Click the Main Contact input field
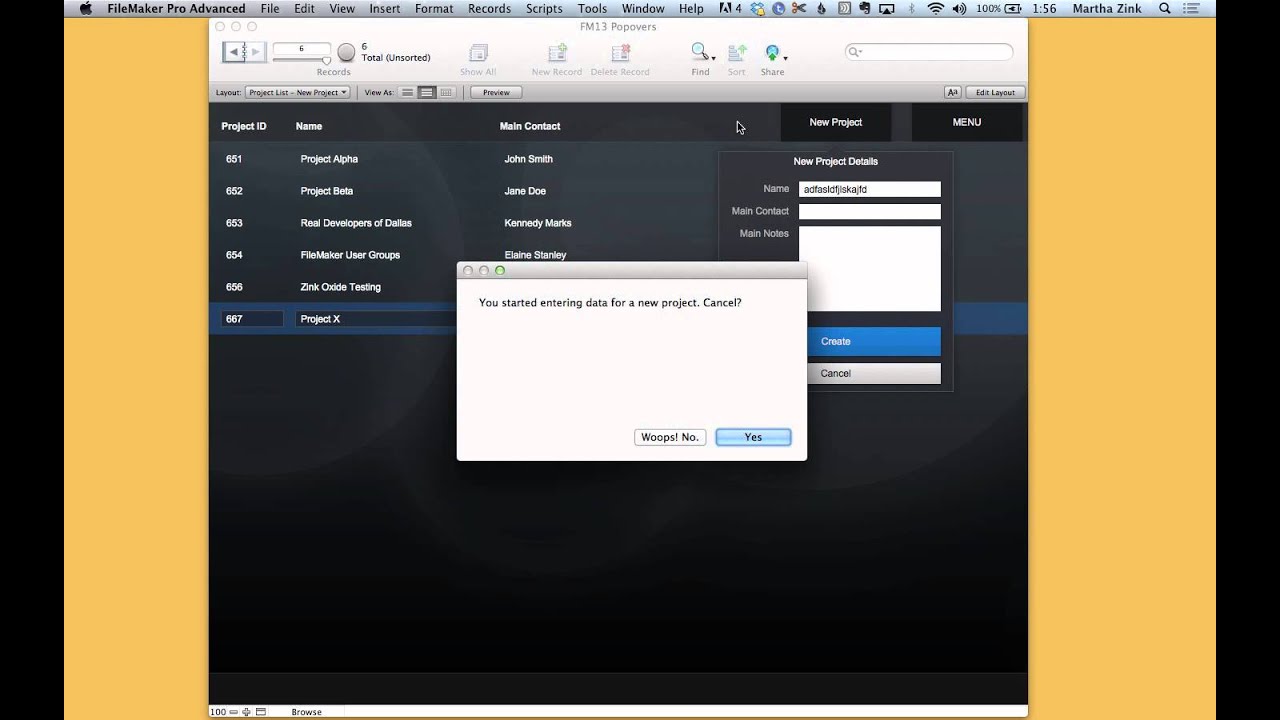1280x720 pixels. click(870, 211)
